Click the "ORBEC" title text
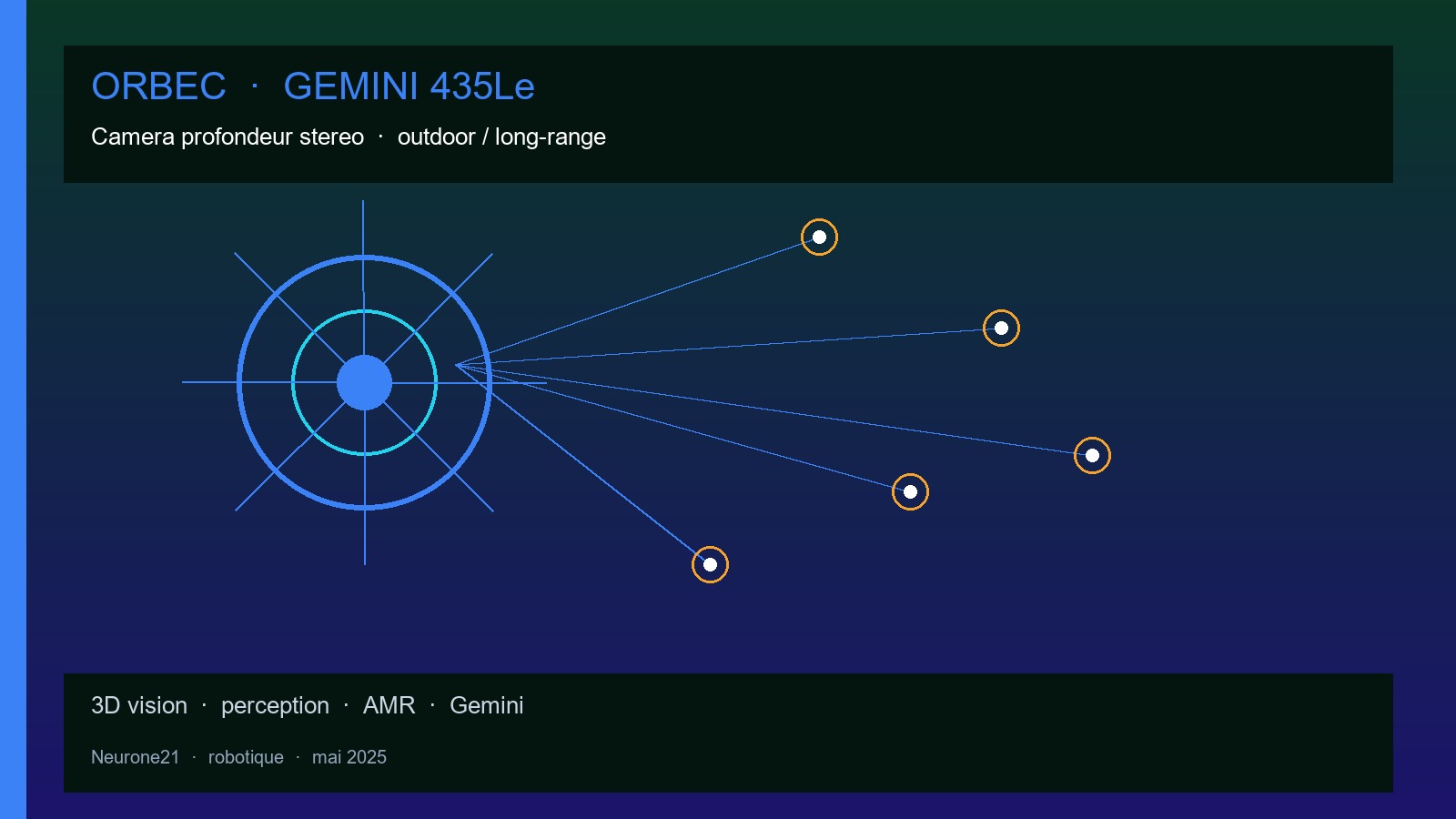This screenshot has width=1456, height=819. [158, 86]
